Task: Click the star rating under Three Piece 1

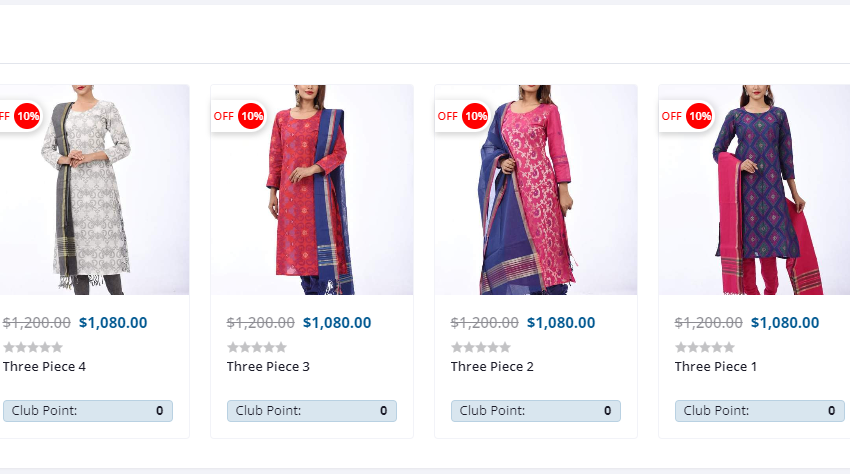Action: point(705,347)
